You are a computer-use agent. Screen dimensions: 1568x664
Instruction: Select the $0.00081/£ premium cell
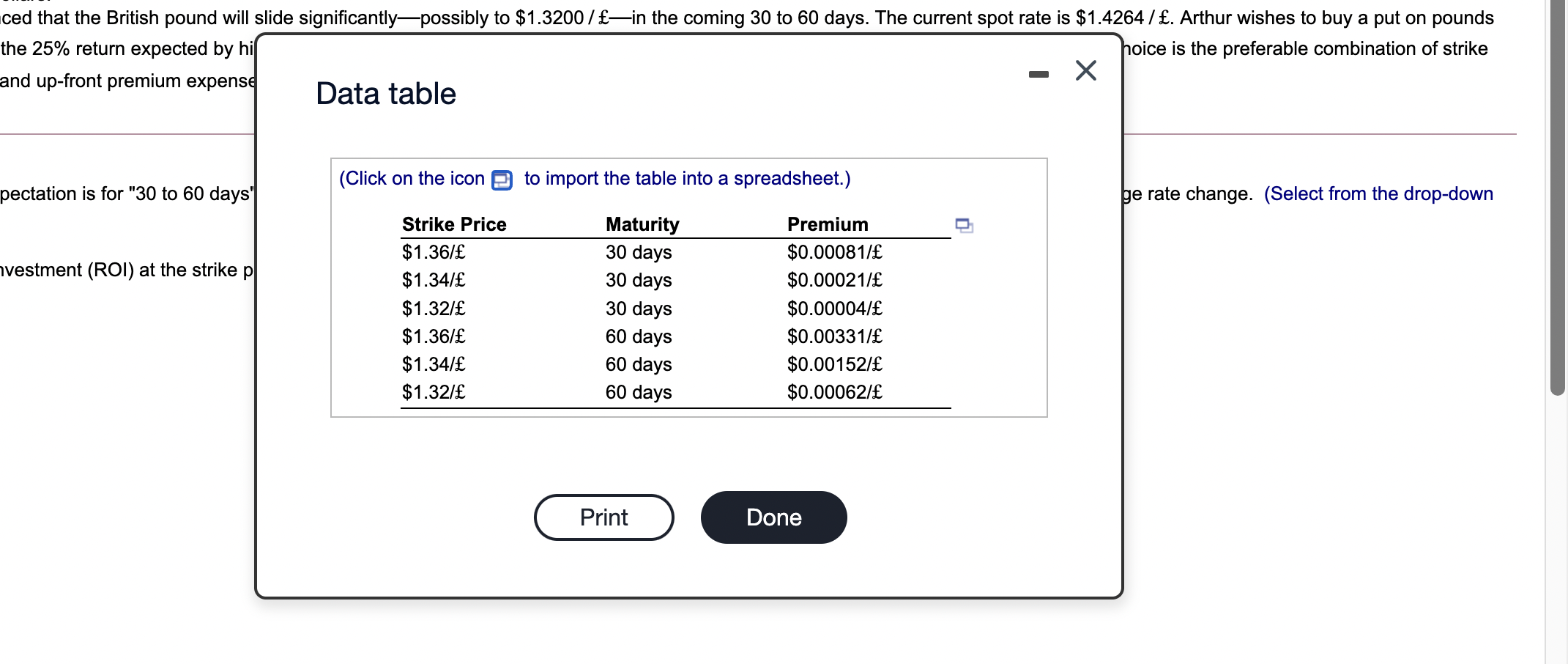click(x=834, y=252)
